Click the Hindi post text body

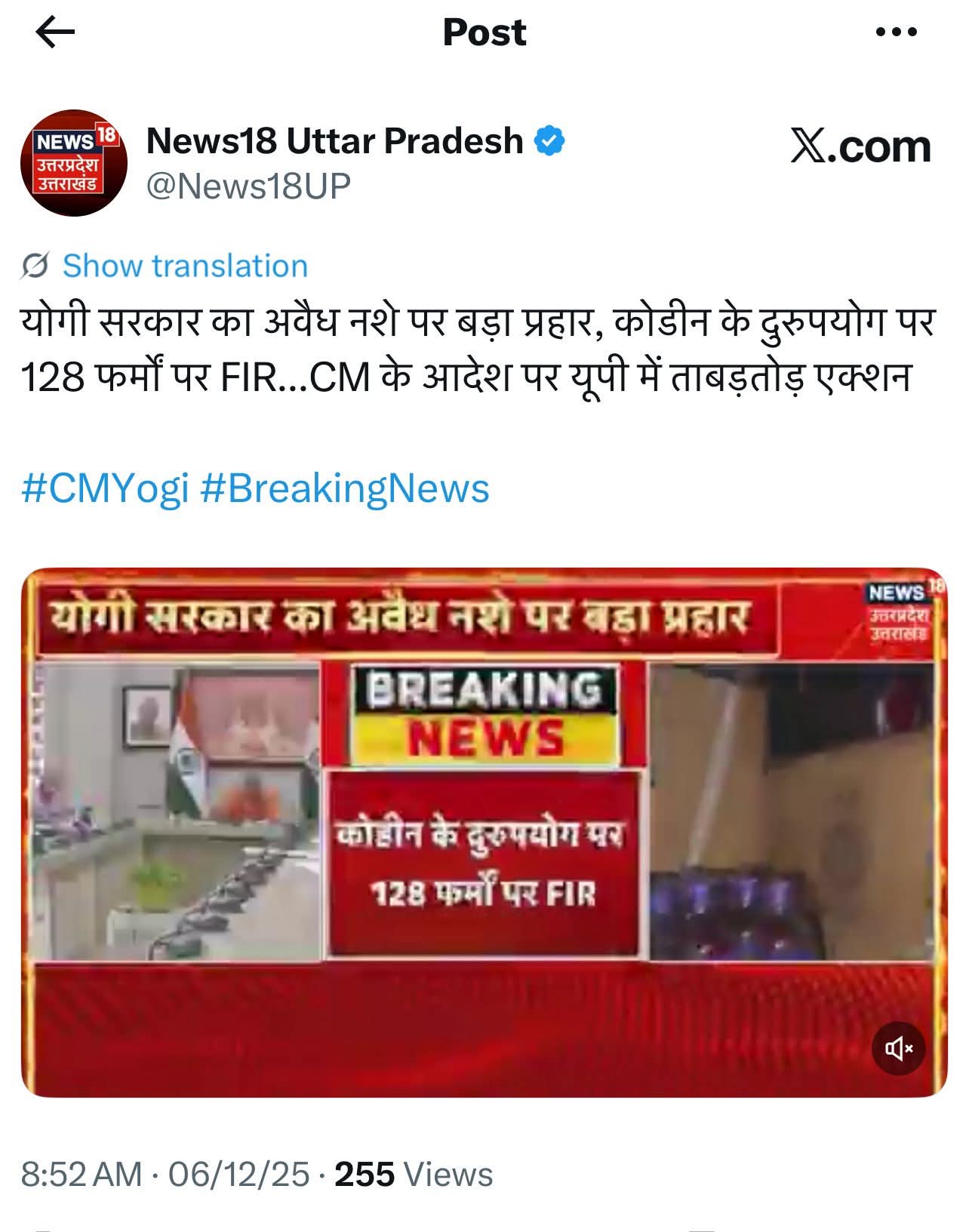(478, 350)
